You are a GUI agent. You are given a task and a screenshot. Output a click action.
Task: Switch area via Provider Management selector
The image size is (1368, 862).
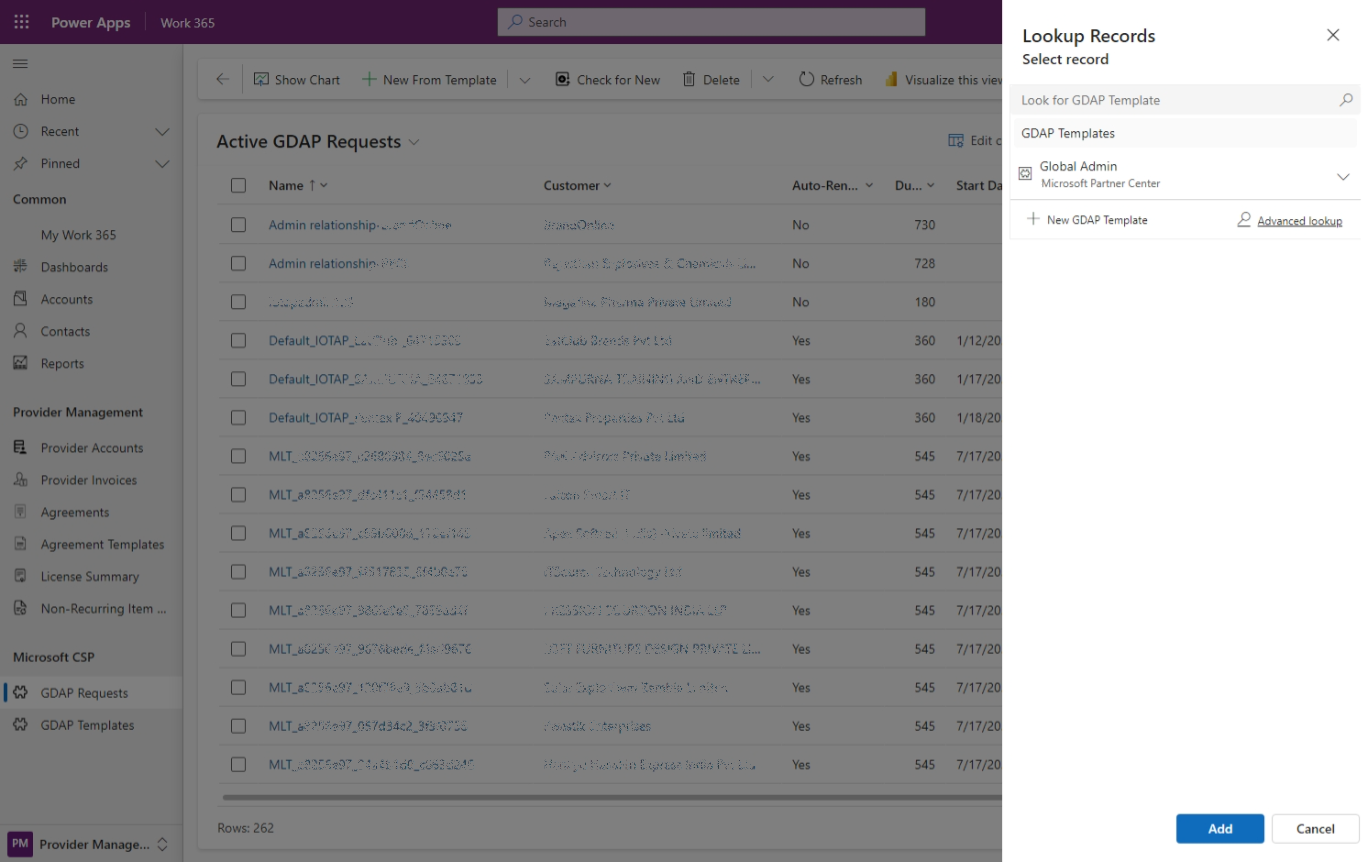click(x=91, y=844)
